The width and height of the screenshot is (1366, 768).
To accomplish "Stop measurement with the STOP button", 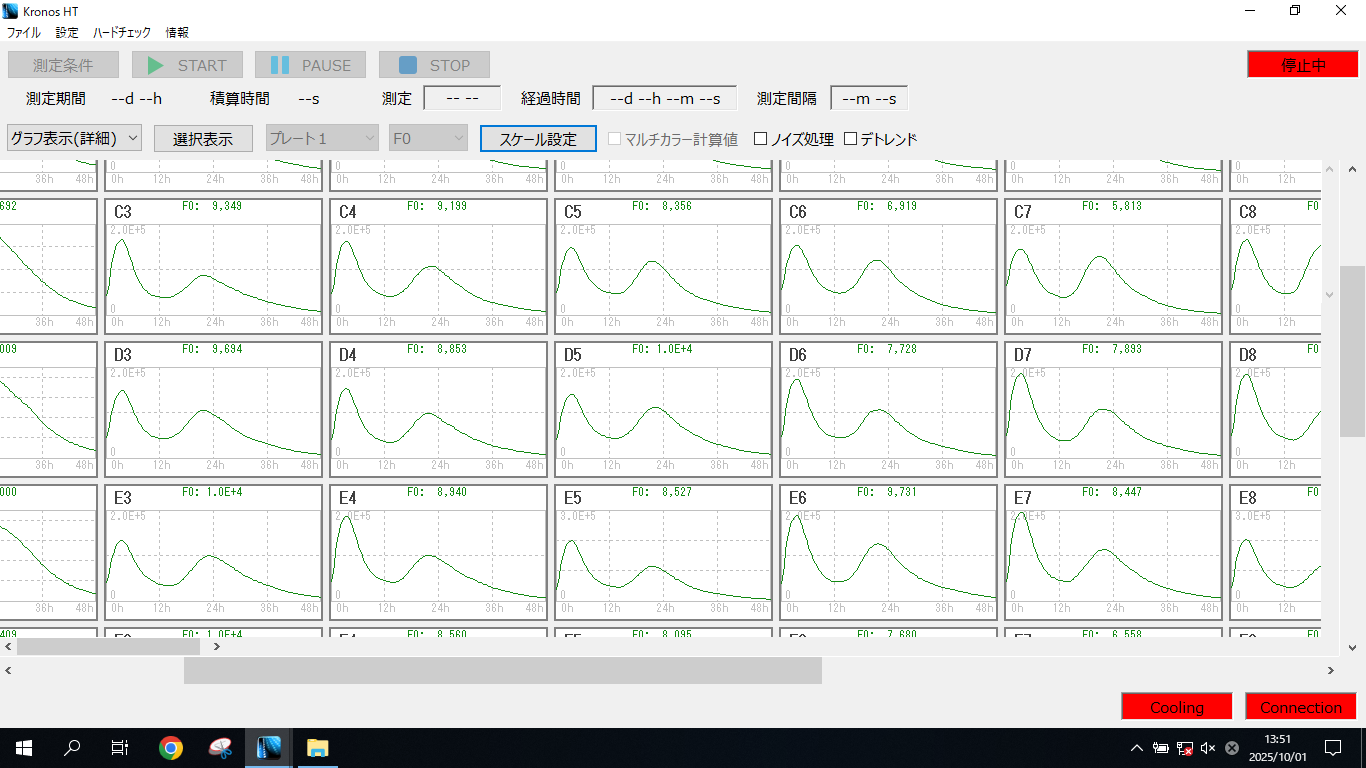I will pos(434,65).
